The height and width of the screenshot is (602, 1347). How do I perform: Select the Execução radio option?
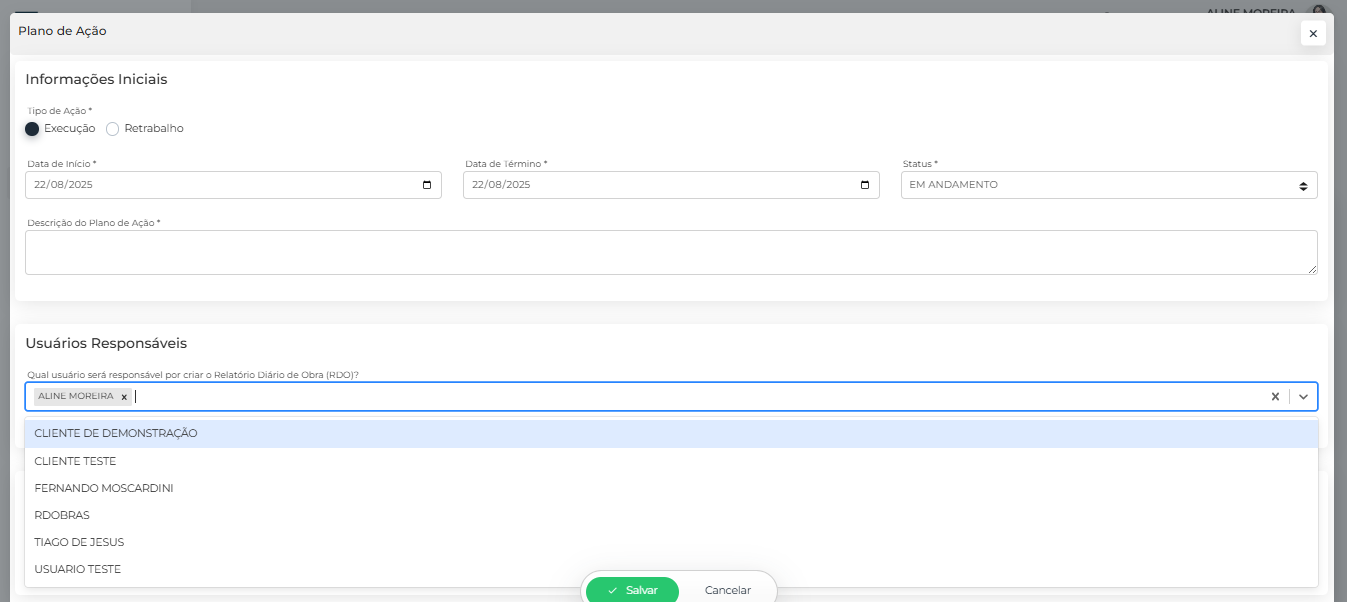pyautogui.click(x=32, y=129)
